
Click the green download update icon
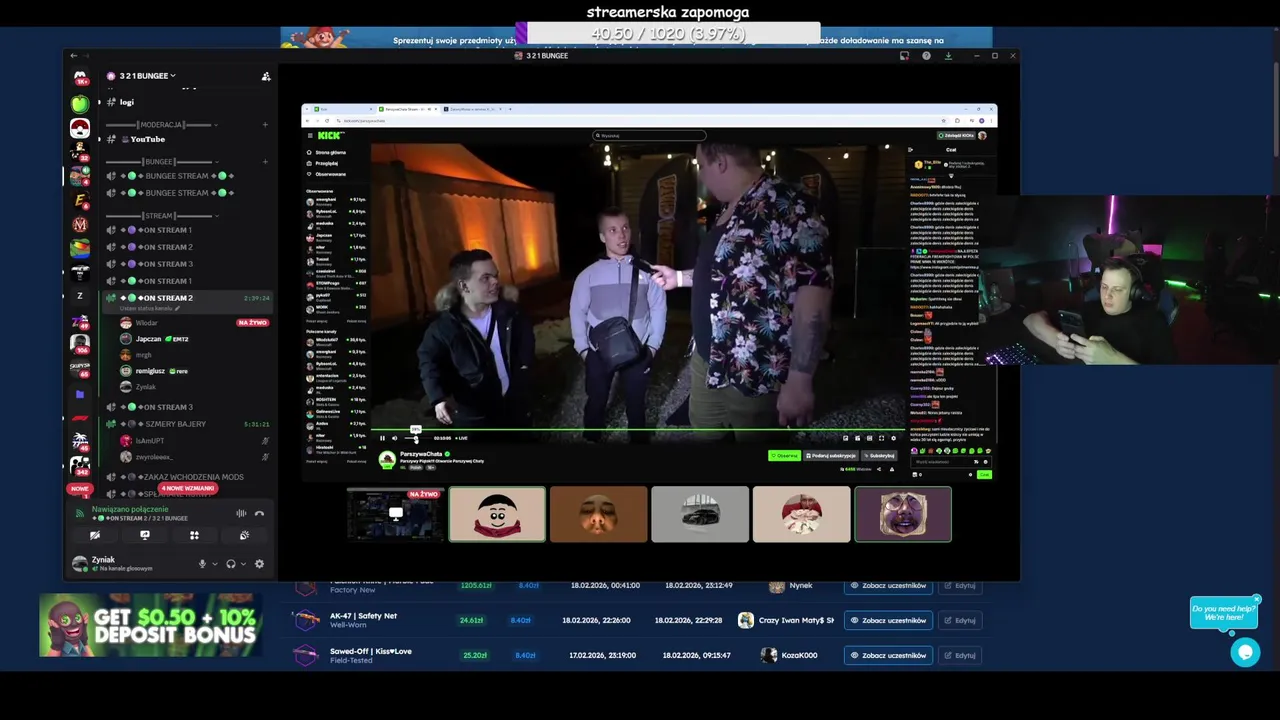coord(948,56)
